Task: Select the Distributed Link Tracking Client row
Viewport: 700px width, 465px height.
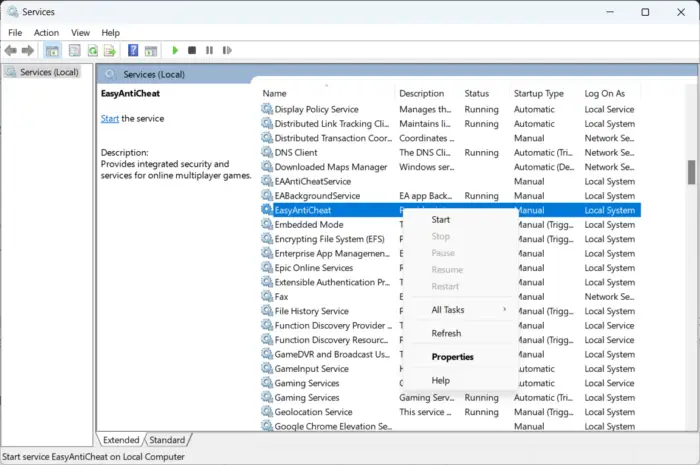Action: pos(450,124)
